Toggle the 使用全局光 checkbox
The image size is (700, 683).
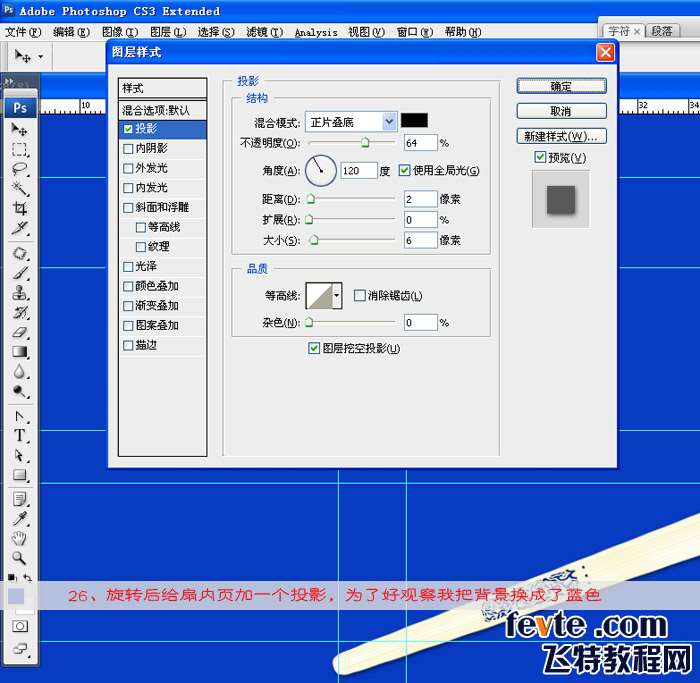click(405, 170)
